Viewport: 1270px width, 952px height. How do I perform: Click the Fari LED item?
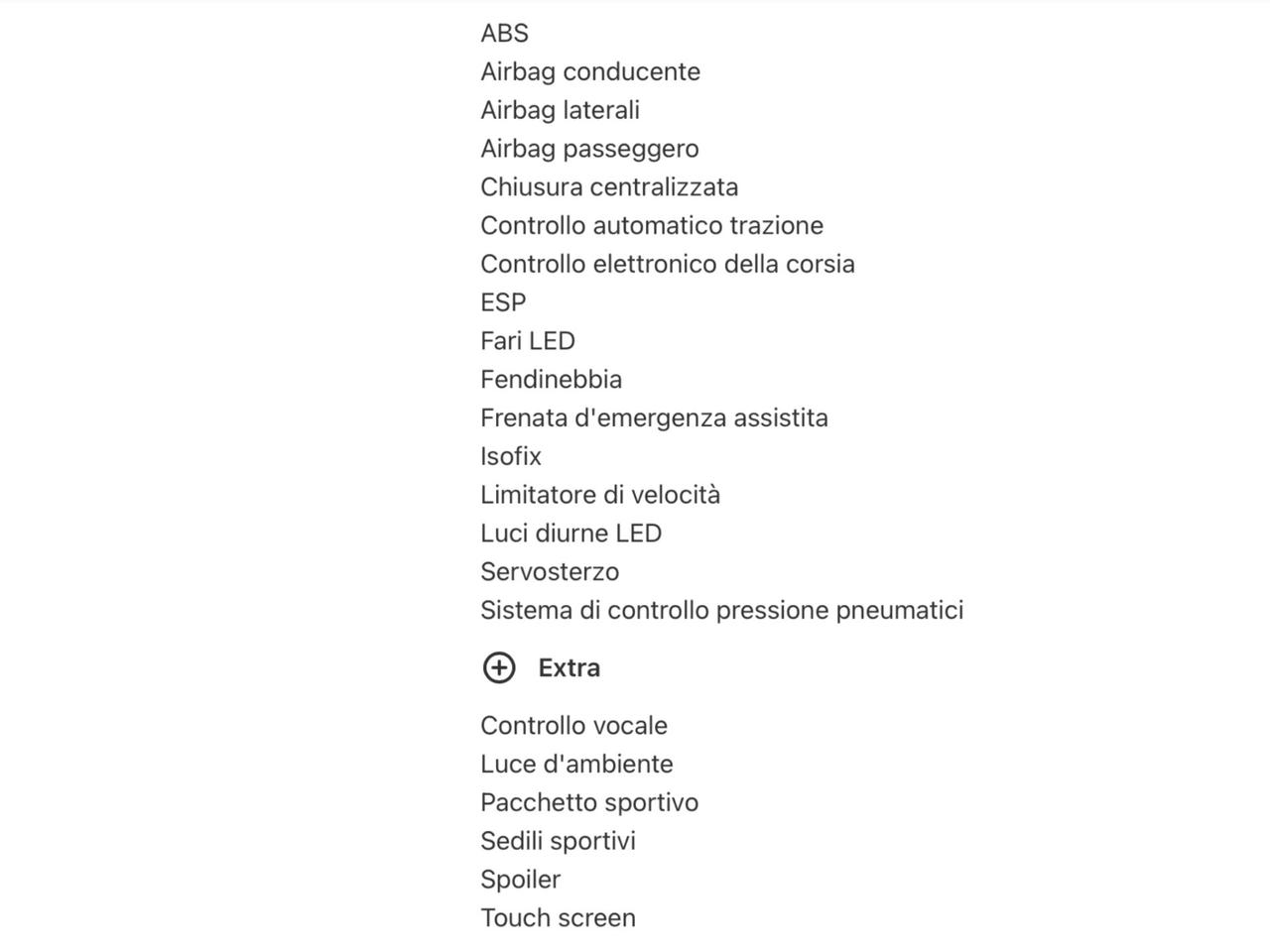coord(528,341)
